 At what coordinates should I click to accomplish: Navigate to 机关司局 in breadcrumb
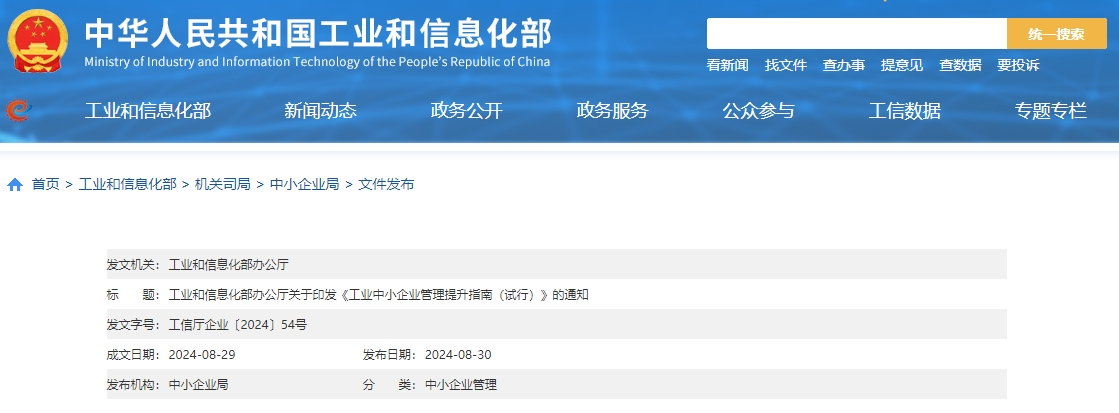[222, 184]
